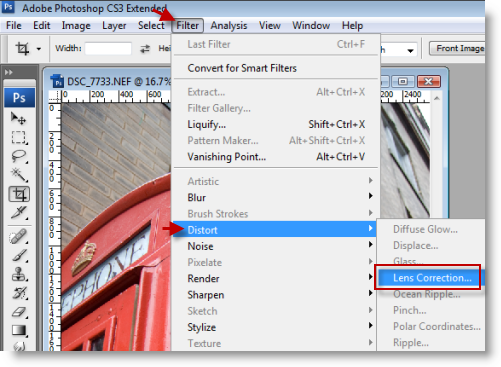The image size is (501, 367).
Task: Open the File menu
Action: coord(14,25)
